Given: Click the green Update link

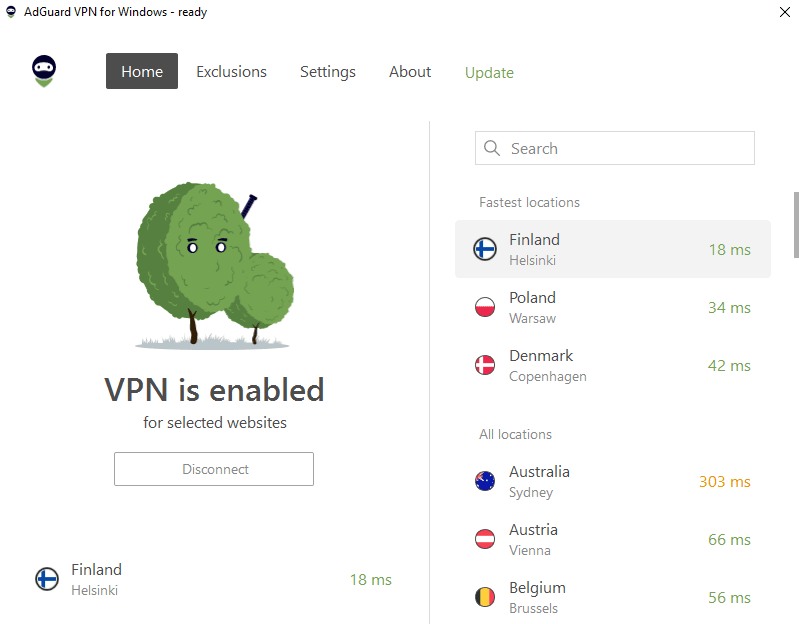Looking at the screenshot, I should pyautogui.click(x=489, y=73).
